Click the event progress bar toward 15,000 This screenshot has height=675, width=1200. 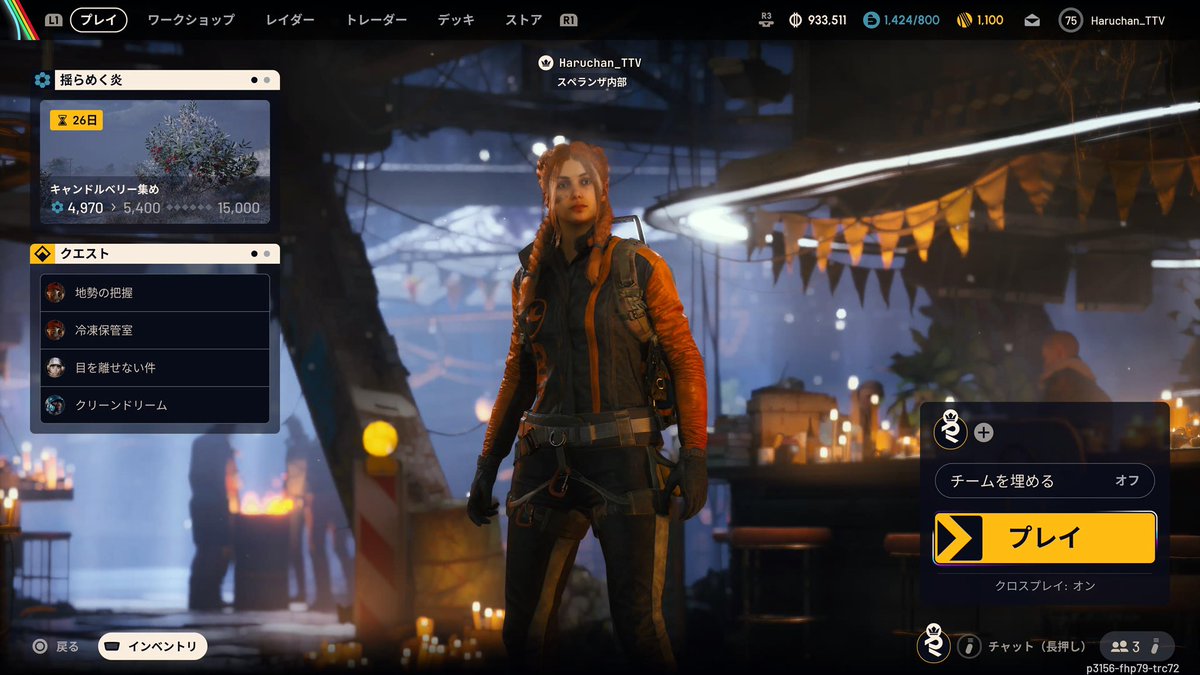tap(190, 208)
